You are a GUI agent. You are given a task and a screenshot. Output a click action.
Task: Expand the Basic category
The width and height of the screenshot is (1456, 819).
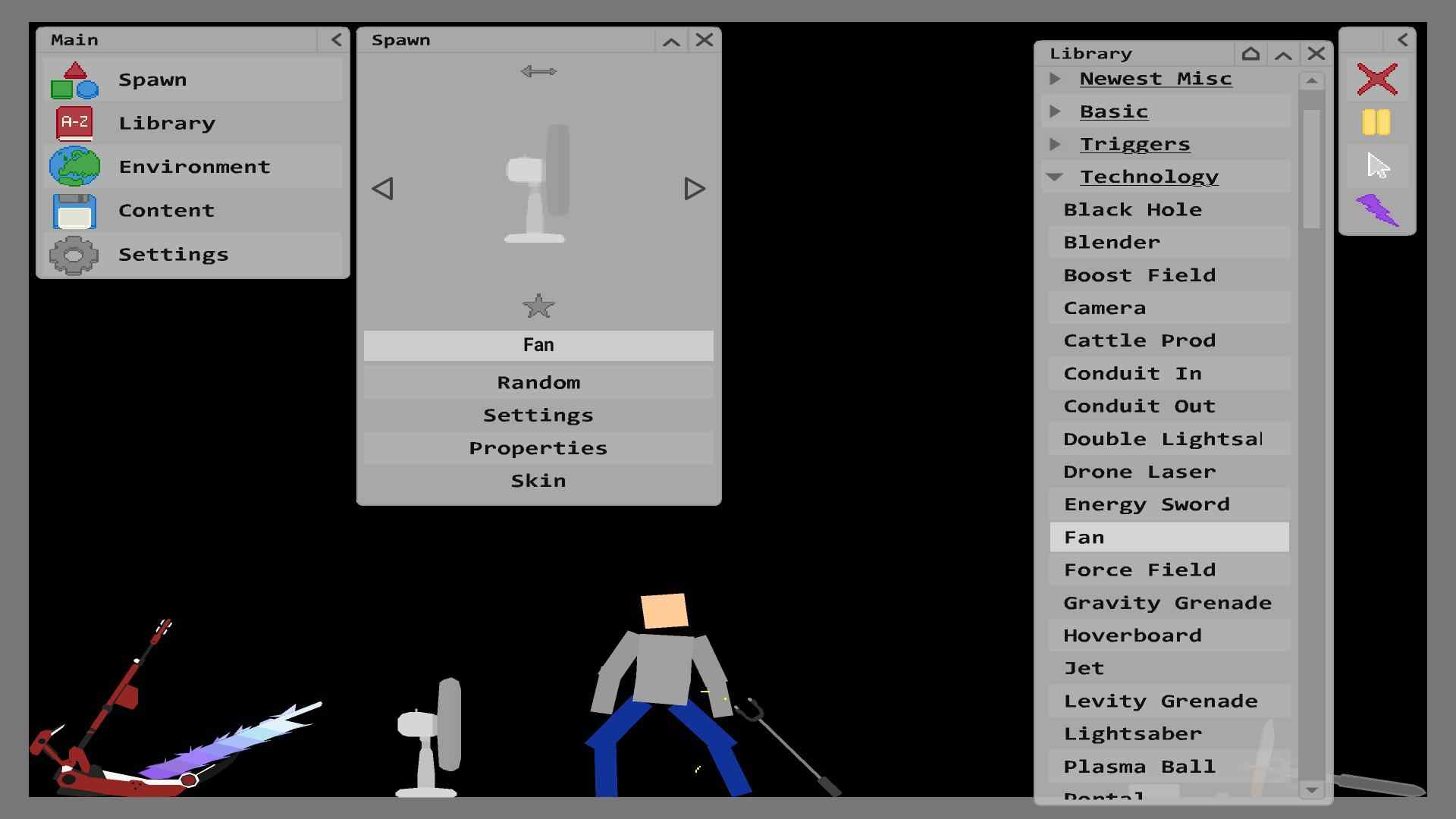1057,110
